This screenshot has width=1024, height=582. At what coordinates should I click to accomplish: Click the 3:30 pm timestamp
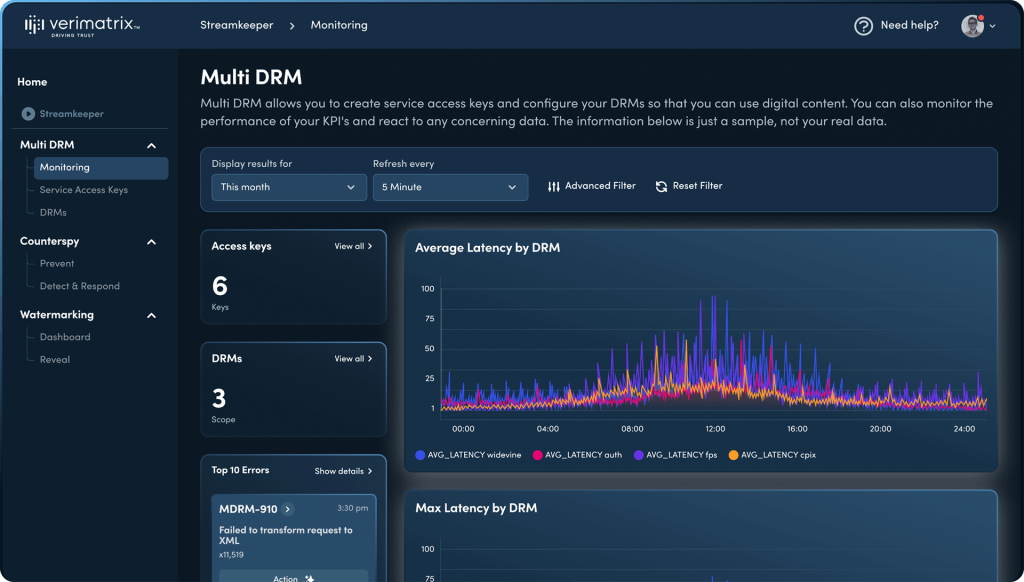[353, 508]
